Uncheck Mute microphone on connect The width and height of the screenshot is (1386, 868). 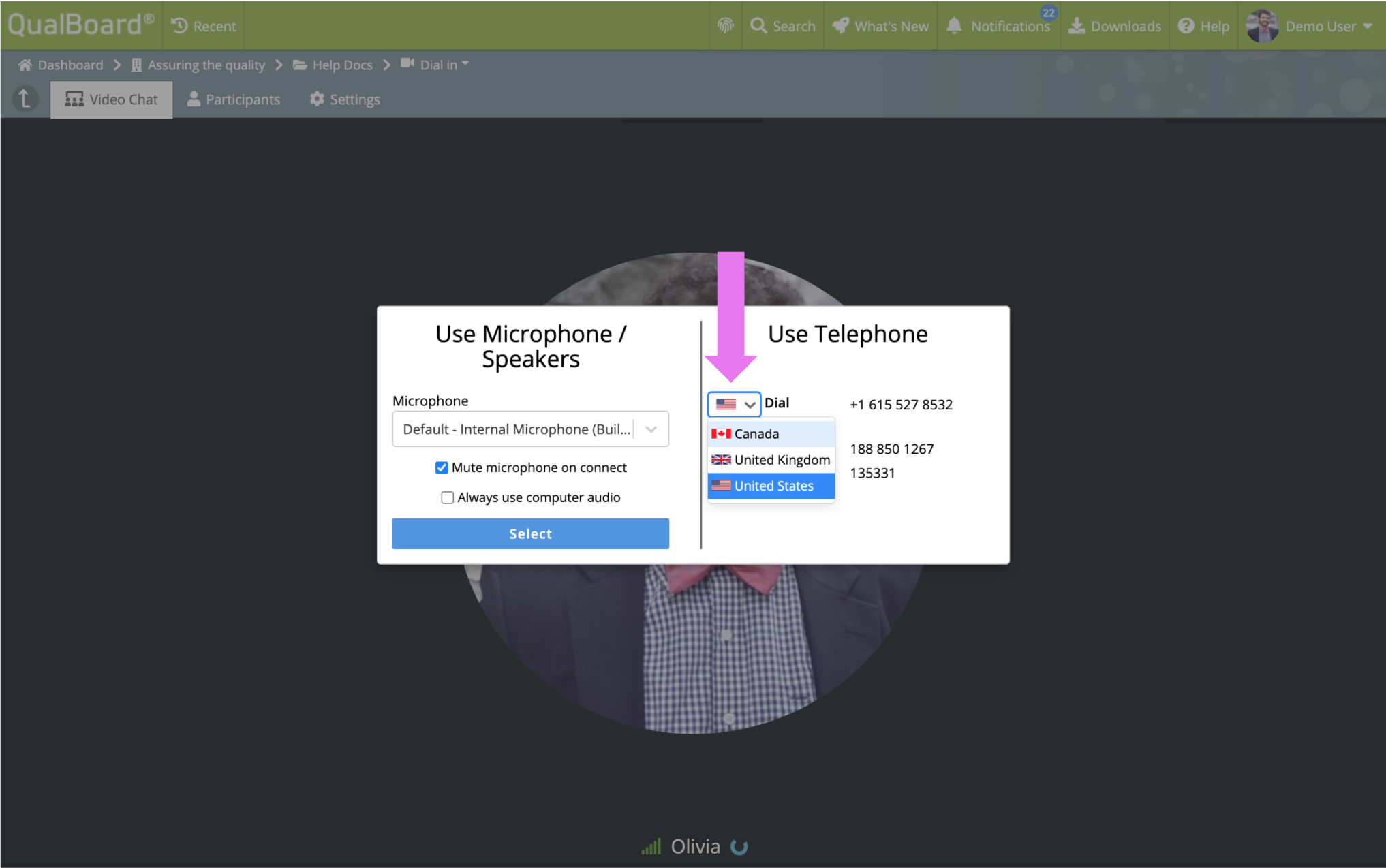coord(442,467)
